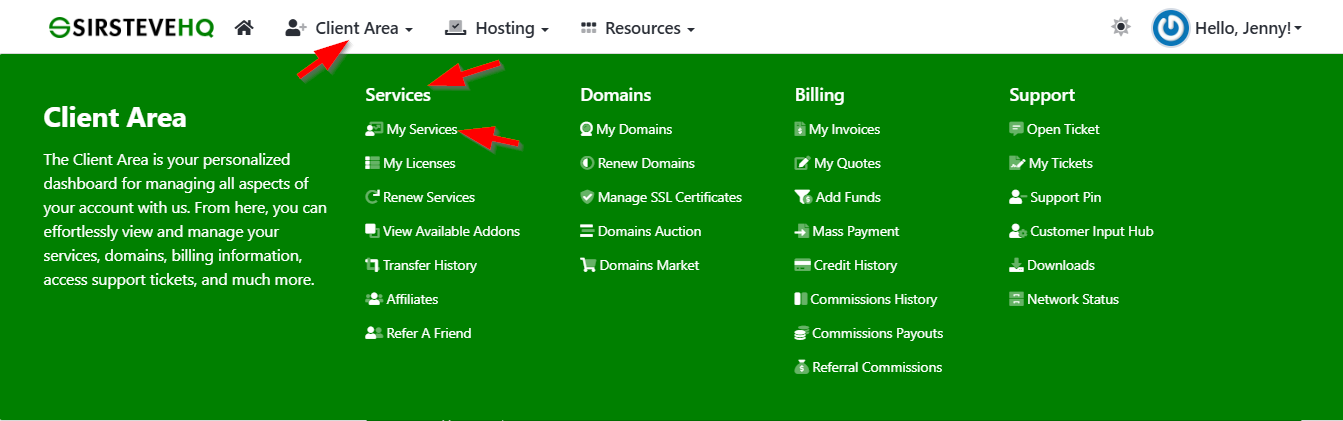Open Referral Commissions
The width and height of the screenshot is (1343, 421).
(x=878, y=367)
